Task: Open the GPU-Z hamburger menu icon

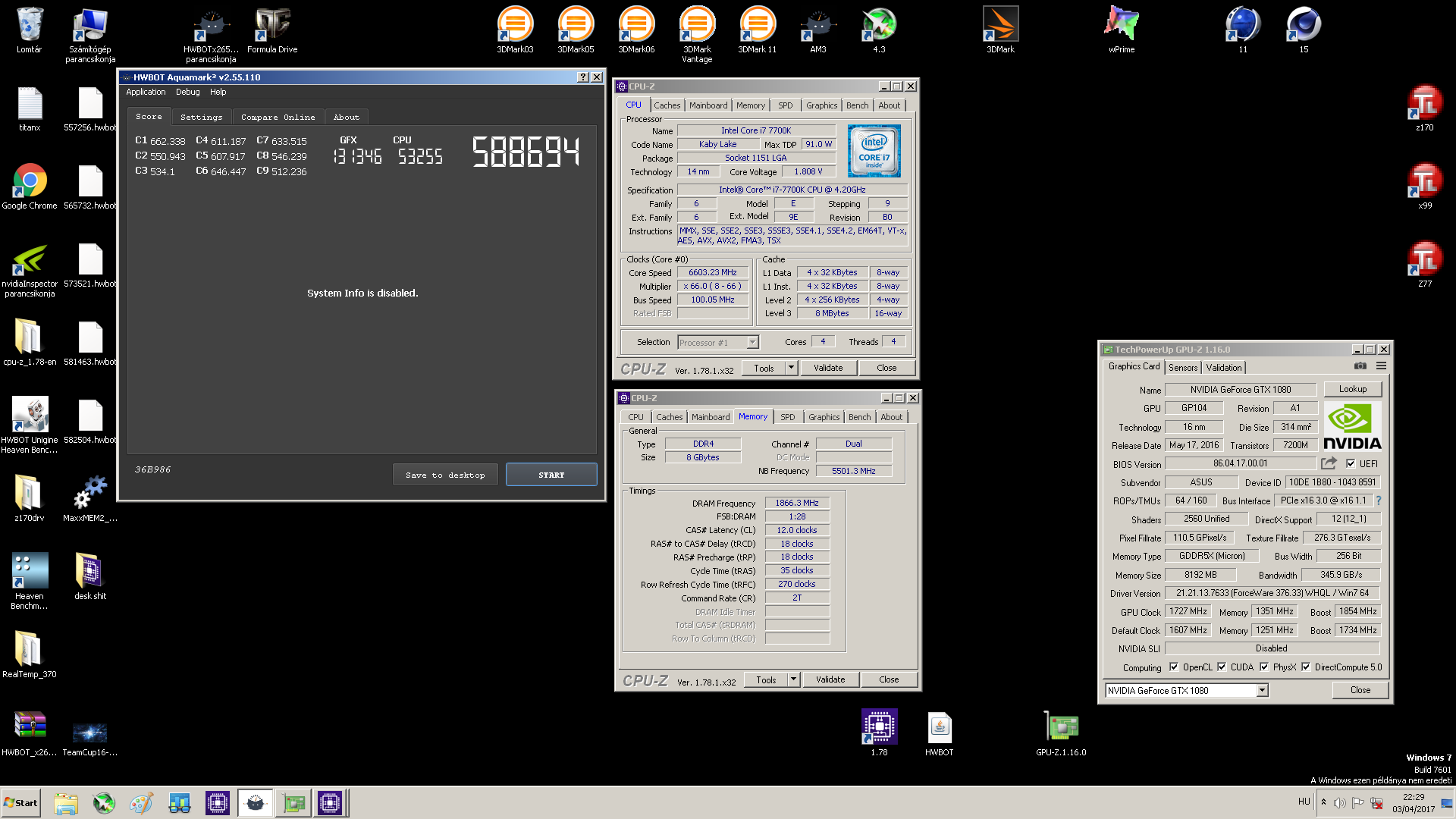Action: (x=1382, y=366)
